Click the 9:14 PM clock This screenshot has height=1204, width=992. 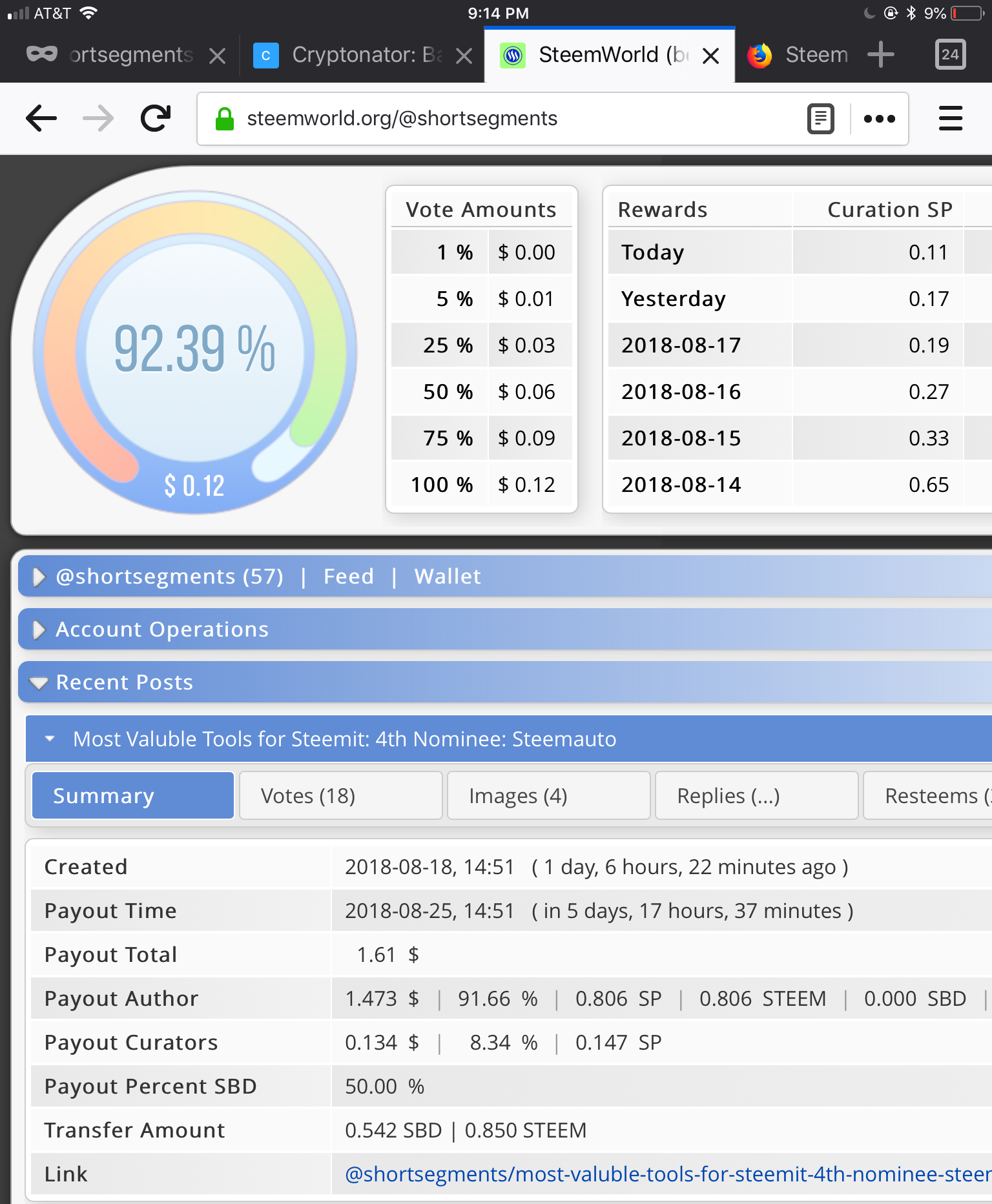click(498, 13)
